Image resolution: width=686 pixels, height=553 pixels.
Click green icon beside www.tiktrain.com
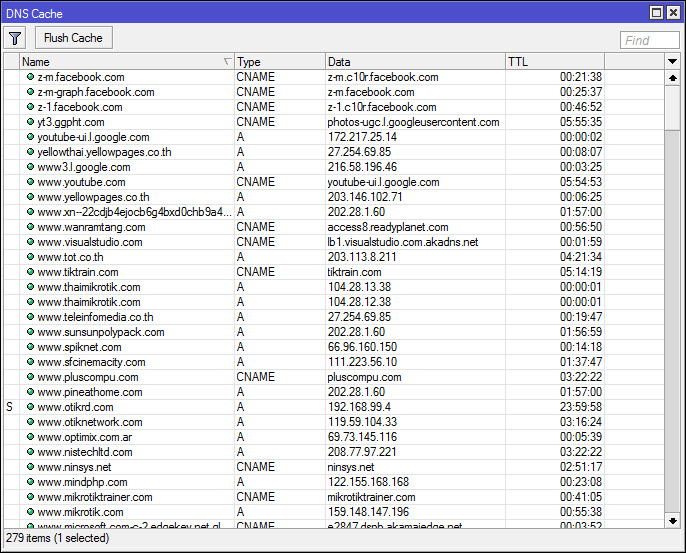pyautogui.click(x=30, y=272)
